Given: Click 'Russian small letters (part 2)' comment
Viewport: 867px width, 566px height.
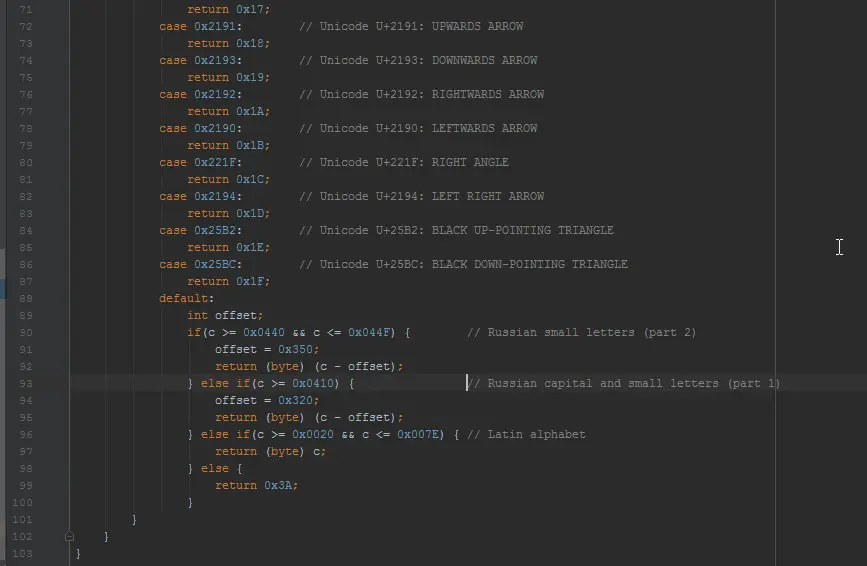Looking at the screenshot, I should pyautogui.click(x=592, y=333).
